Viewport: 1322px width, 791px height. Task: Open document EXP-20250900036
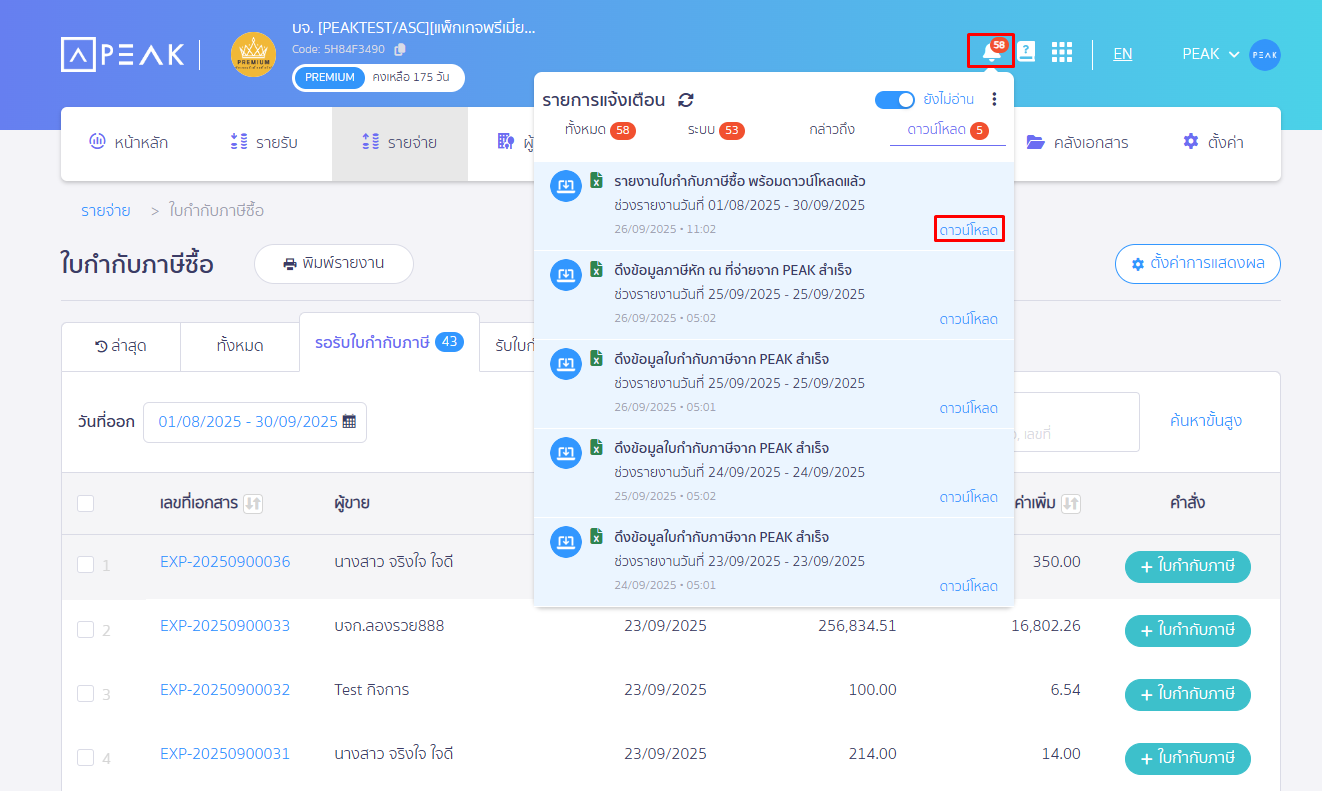225,562
